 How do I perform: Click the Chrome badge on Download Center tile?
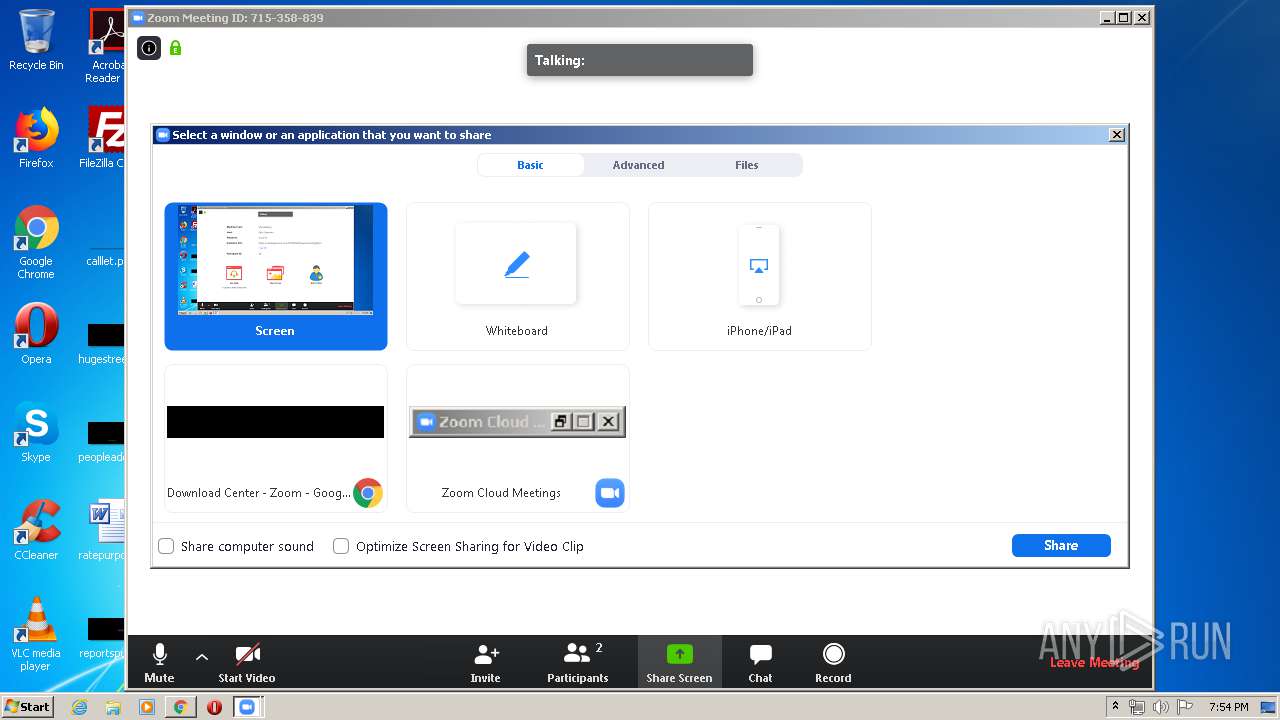click(368, 493)
